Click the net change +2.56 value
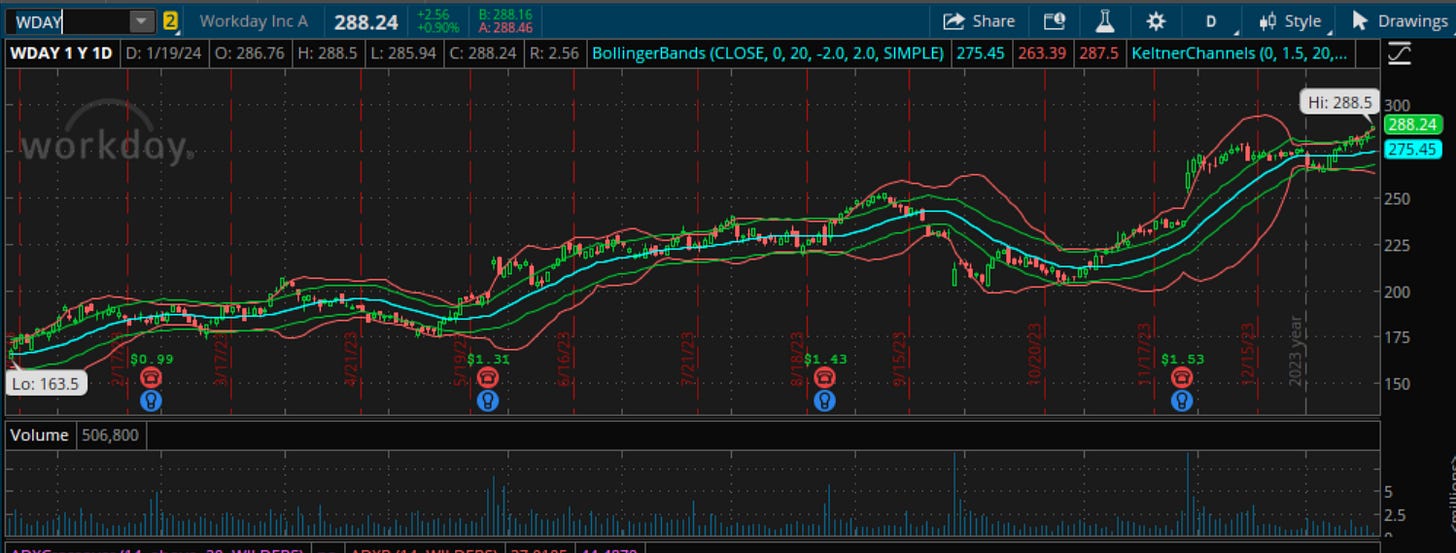The height and width of the screenshot is (553, 1456). pyautogui.click(x=435, y=15)
